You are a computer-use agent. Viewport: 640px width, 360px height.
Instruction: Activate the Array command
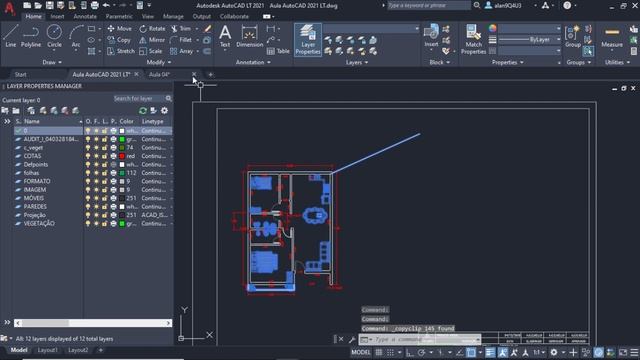point(182,51)
